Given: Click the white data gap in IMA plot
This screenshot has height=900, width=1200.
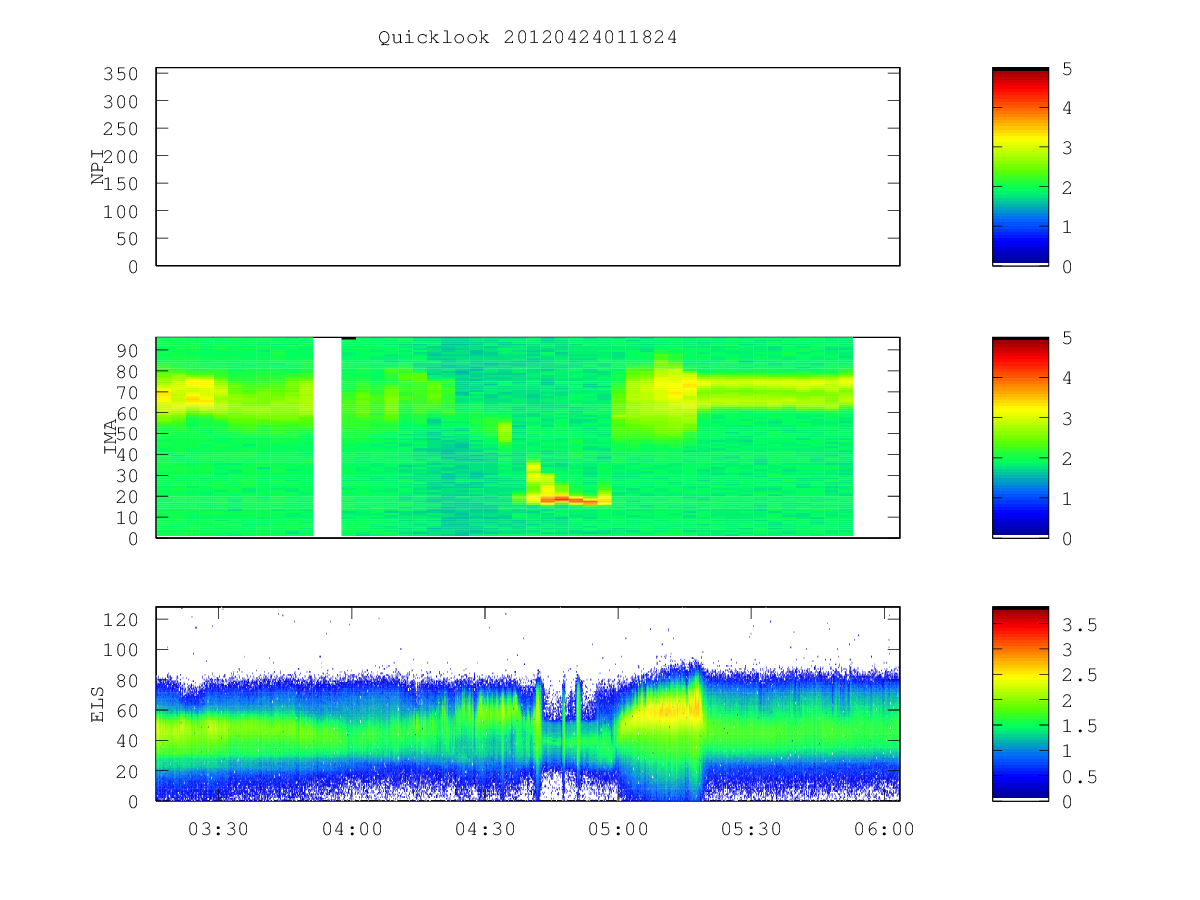Looking at the screenshot, I should point(327,437).
